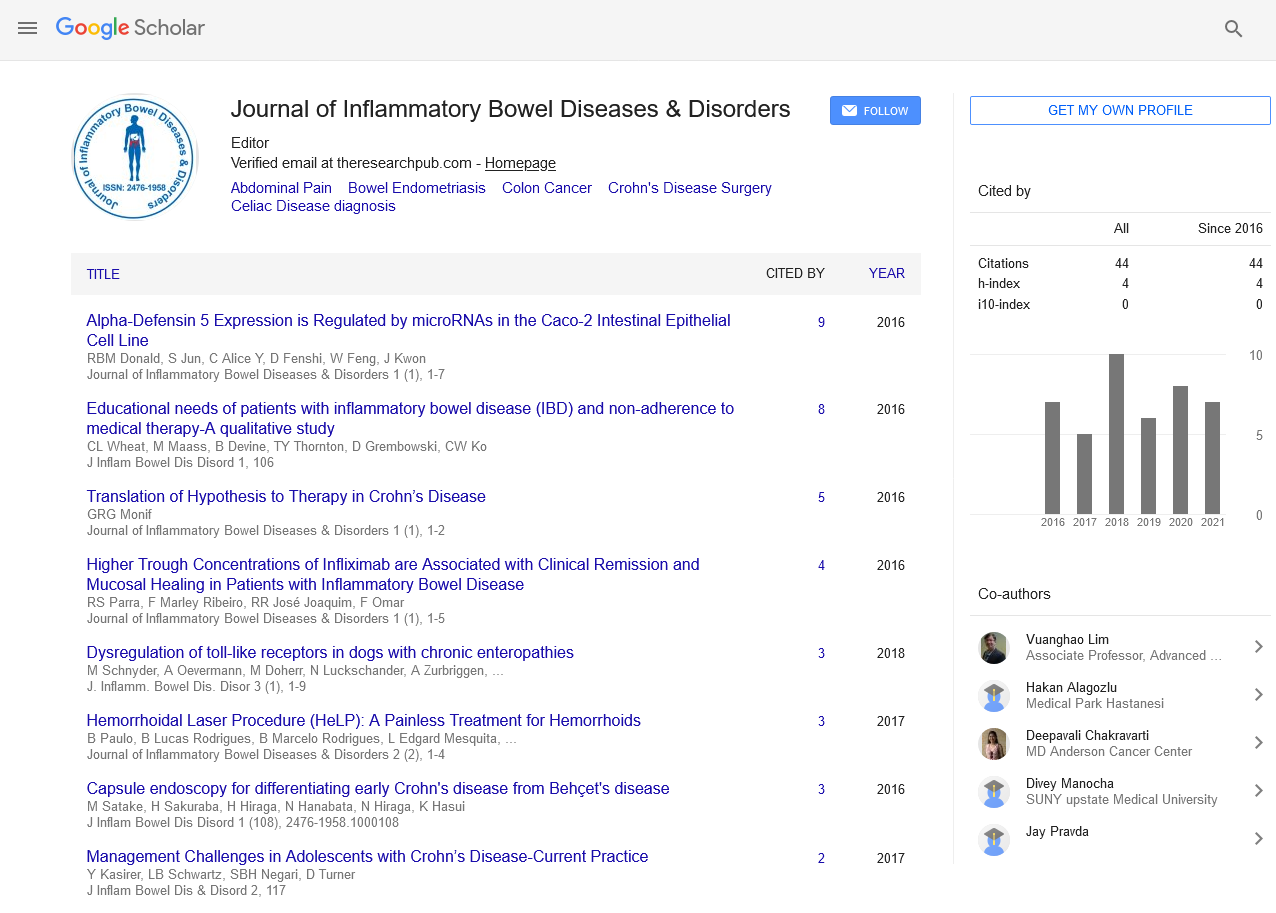Open Divey Manocha's chevron arrow
1276x913 pixels.
(x=1258, y=791)
